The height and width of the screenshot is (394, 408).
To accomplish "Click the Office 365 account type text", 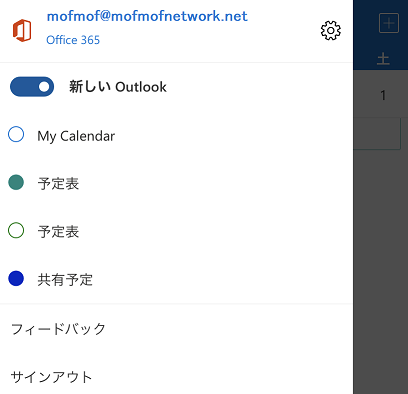I will pyautogui.click(x=73, y=40).
